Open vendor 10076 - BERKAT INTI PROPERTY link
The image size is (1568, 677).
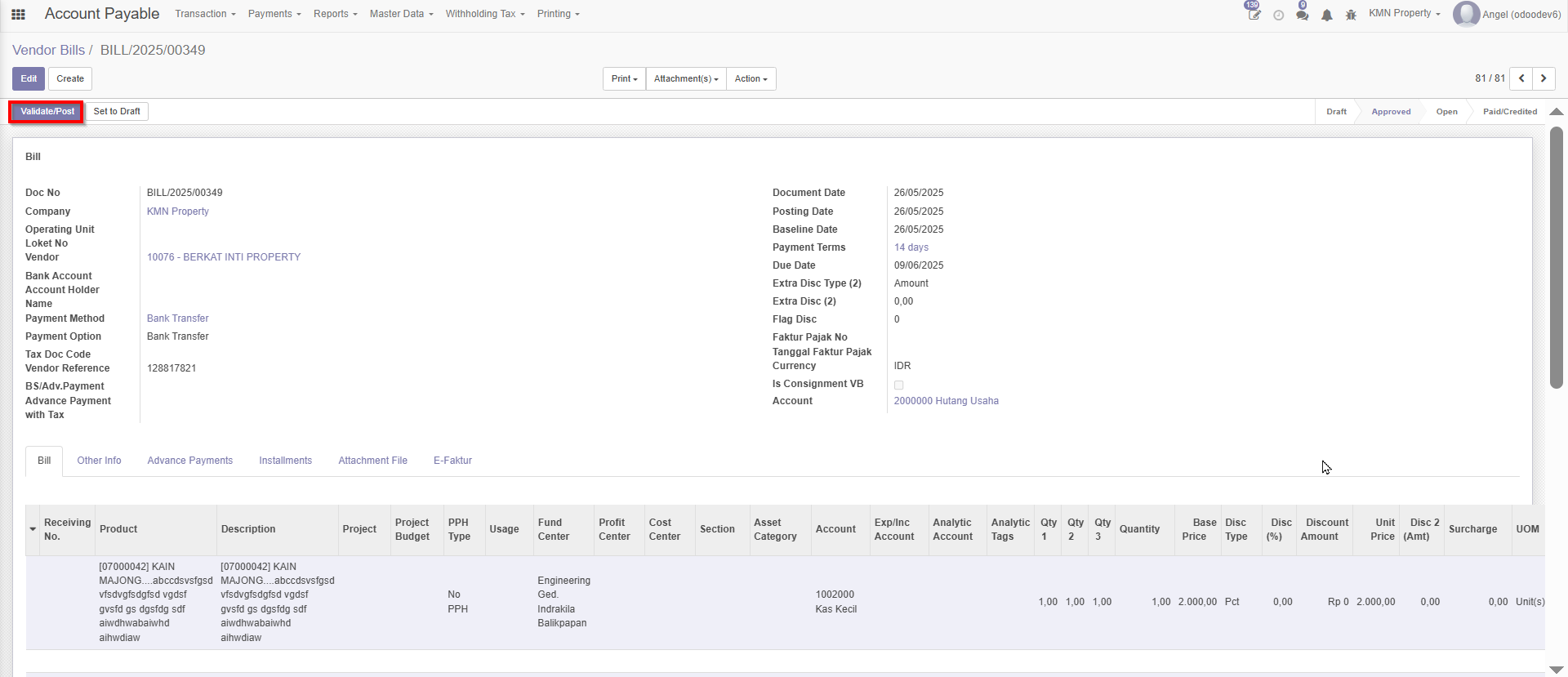click(x=224, y=257)
